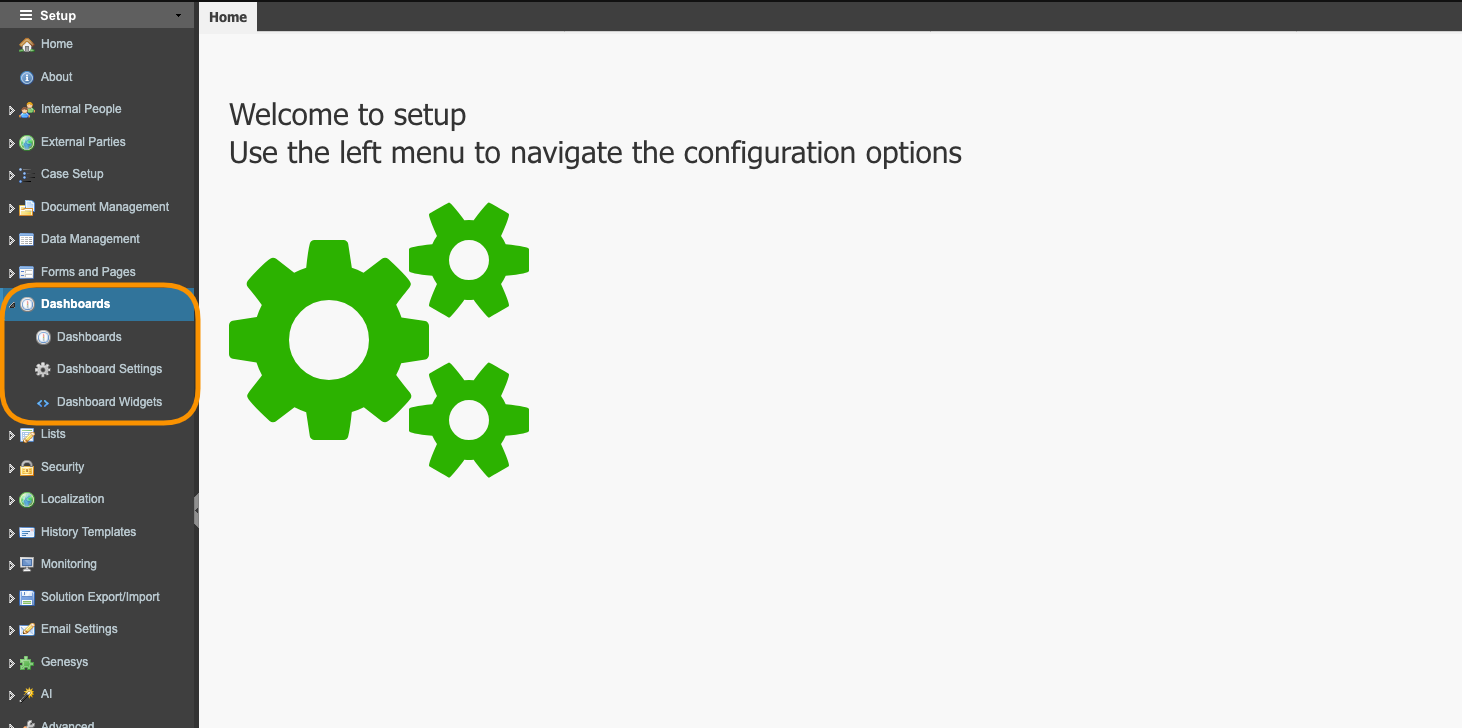Click the Dashboard Widgets code icon
1462x728 pixels.
[42, 403]
